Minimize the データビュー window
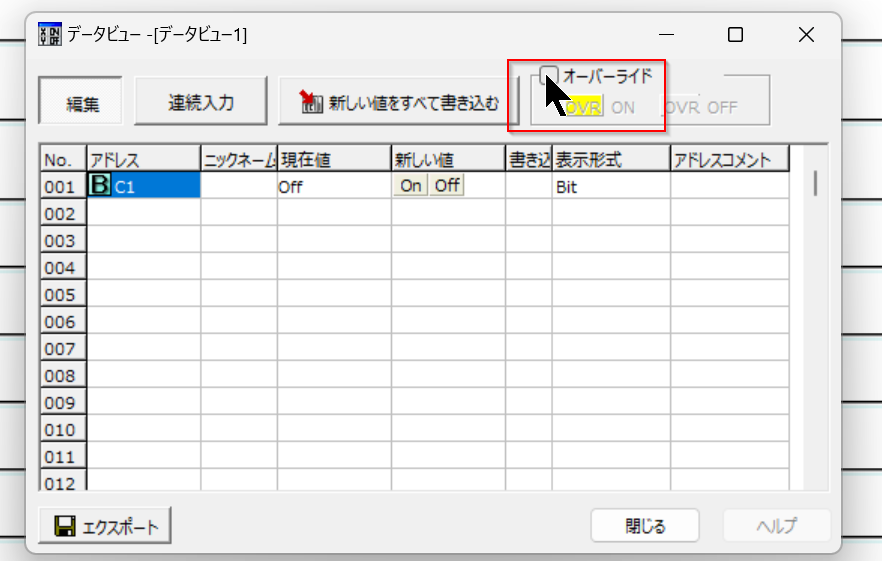882x561 pixels. pos(667,34)
